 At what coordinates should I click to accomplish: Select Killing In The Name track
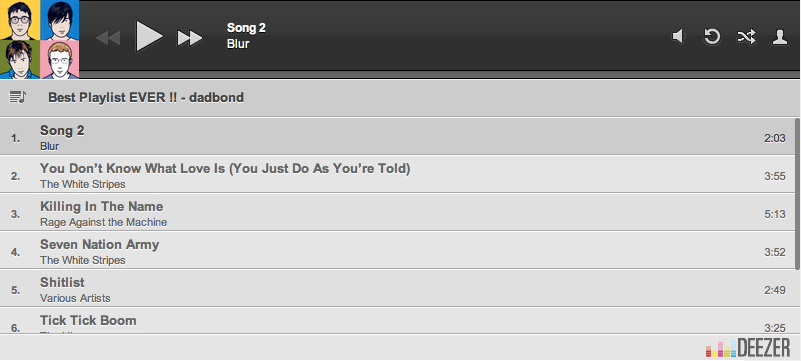[397, 212]
